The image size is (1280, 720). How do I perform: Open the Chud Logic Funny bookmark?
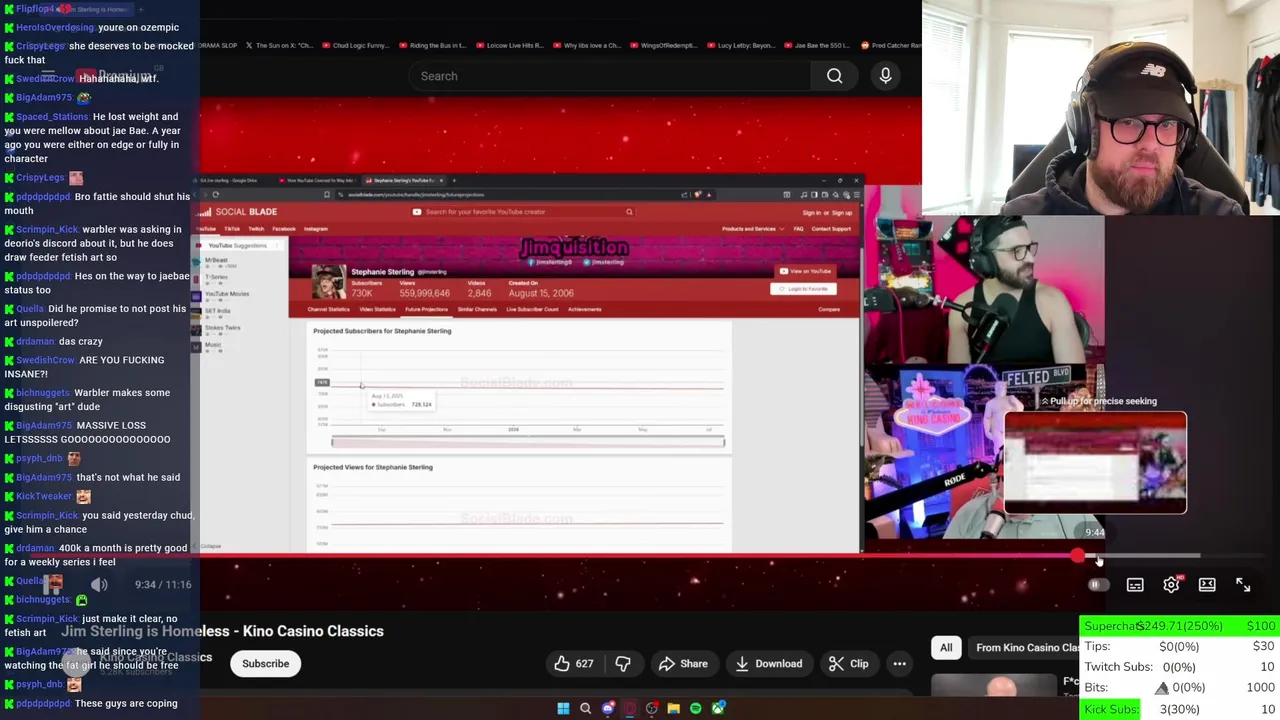pos(355,45)
